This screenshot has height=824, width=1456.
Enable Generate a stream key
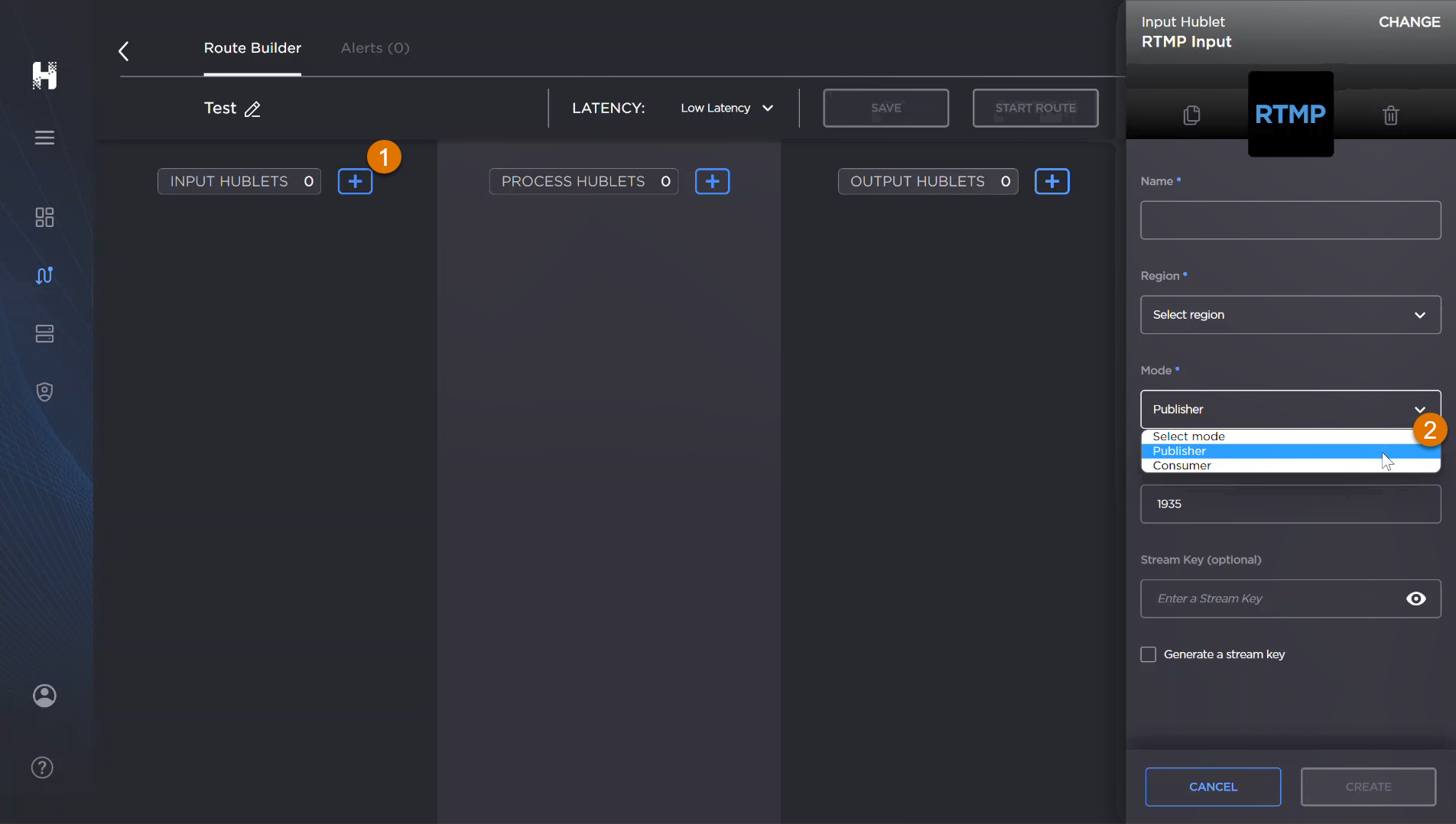(x=1148, y=654)
